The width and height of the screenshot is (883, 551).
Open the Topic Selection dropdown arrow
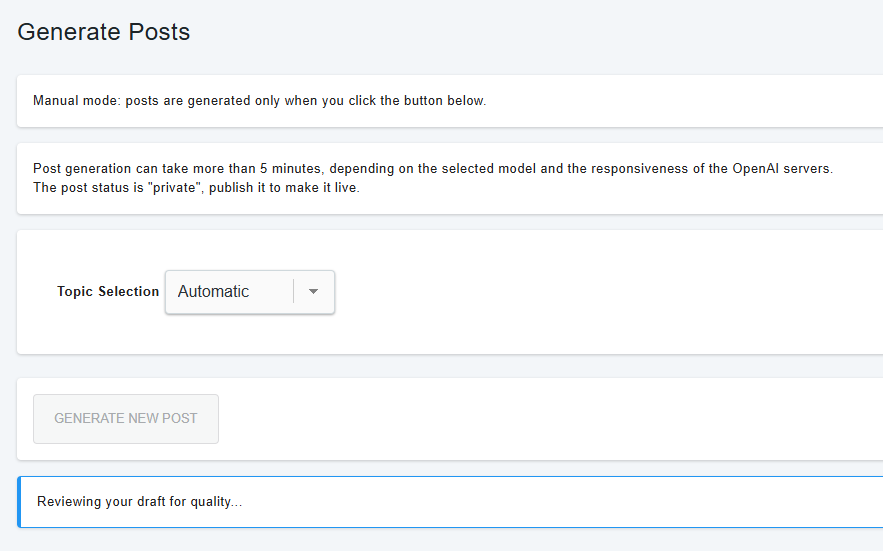(x=314, y=291)
